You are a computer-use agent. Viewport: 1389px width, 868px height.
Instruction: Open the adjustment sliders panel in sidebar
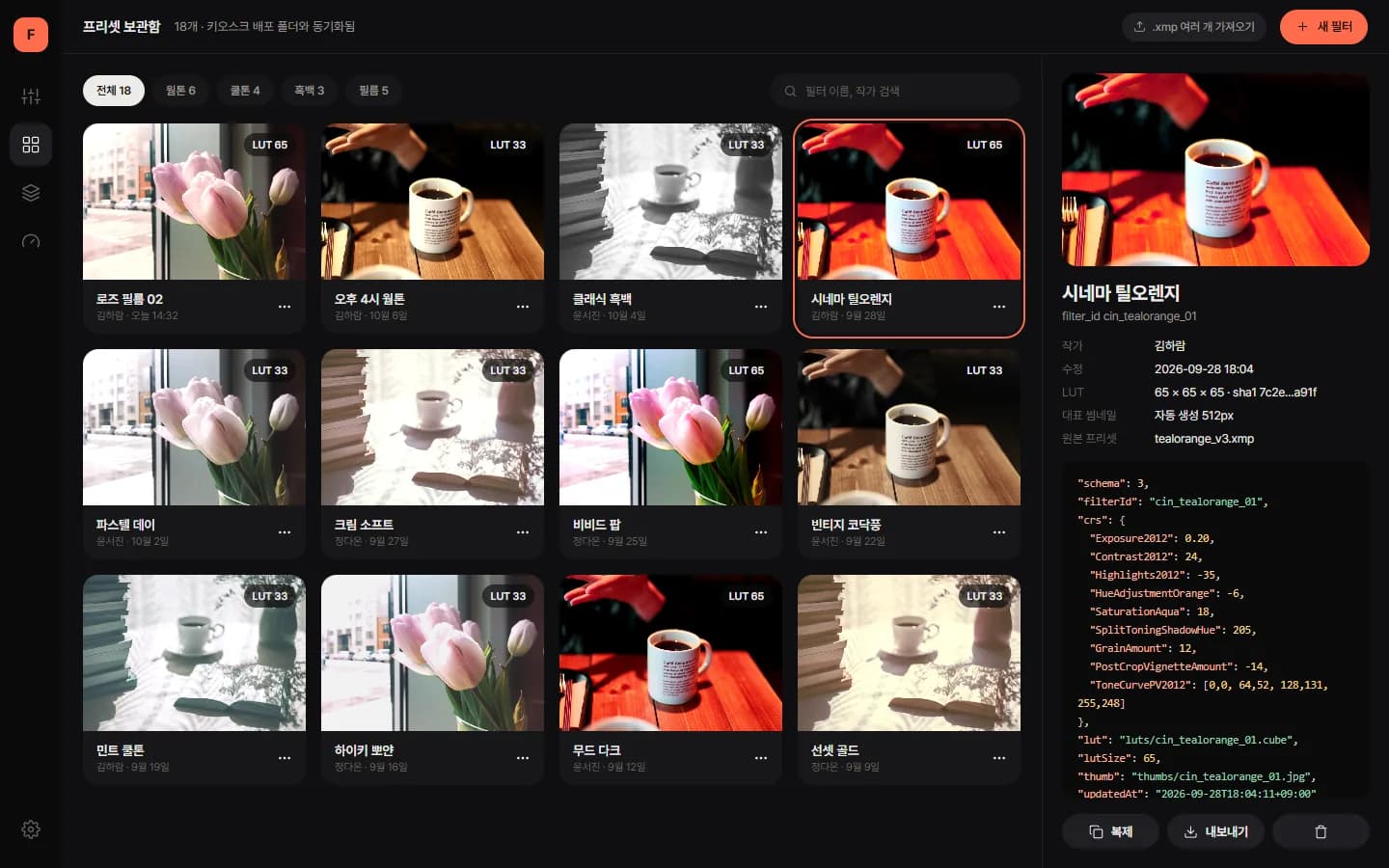pos(31,96)
